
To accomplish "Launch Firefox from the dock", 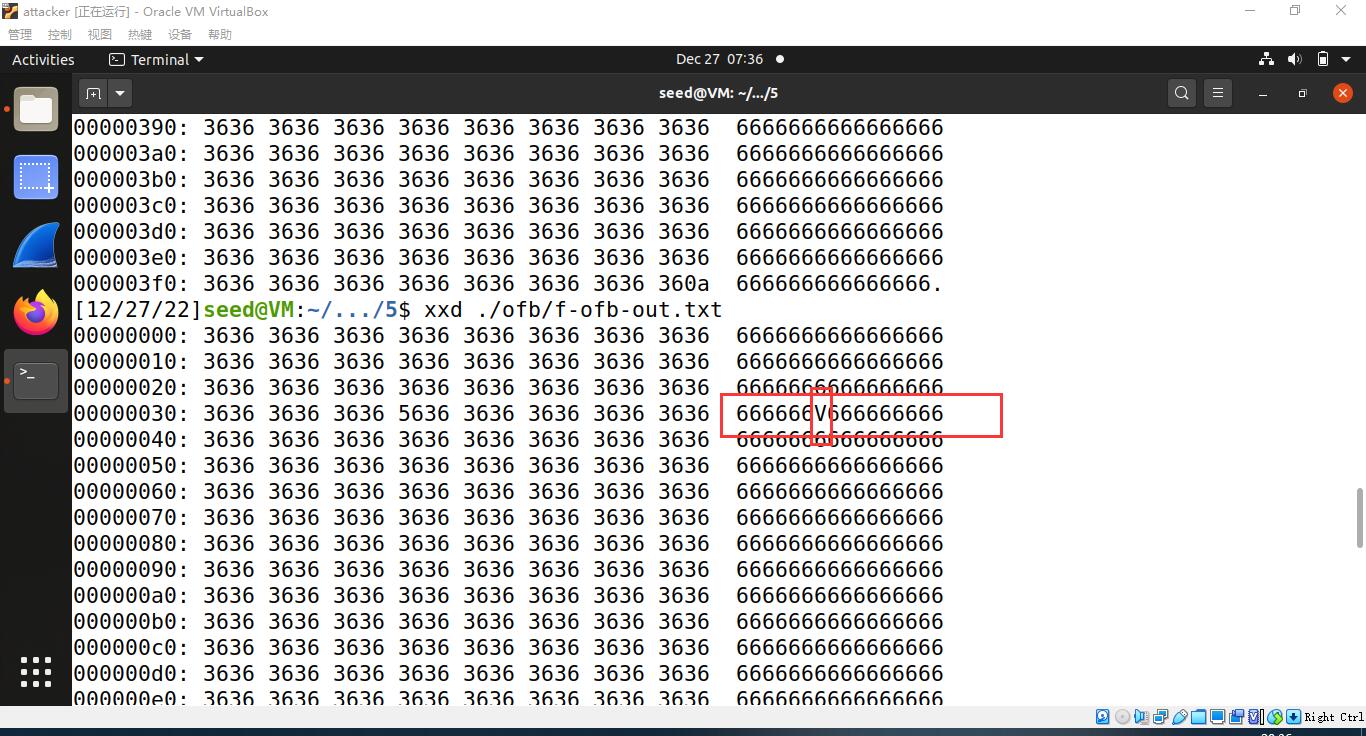I will point(36,312).
